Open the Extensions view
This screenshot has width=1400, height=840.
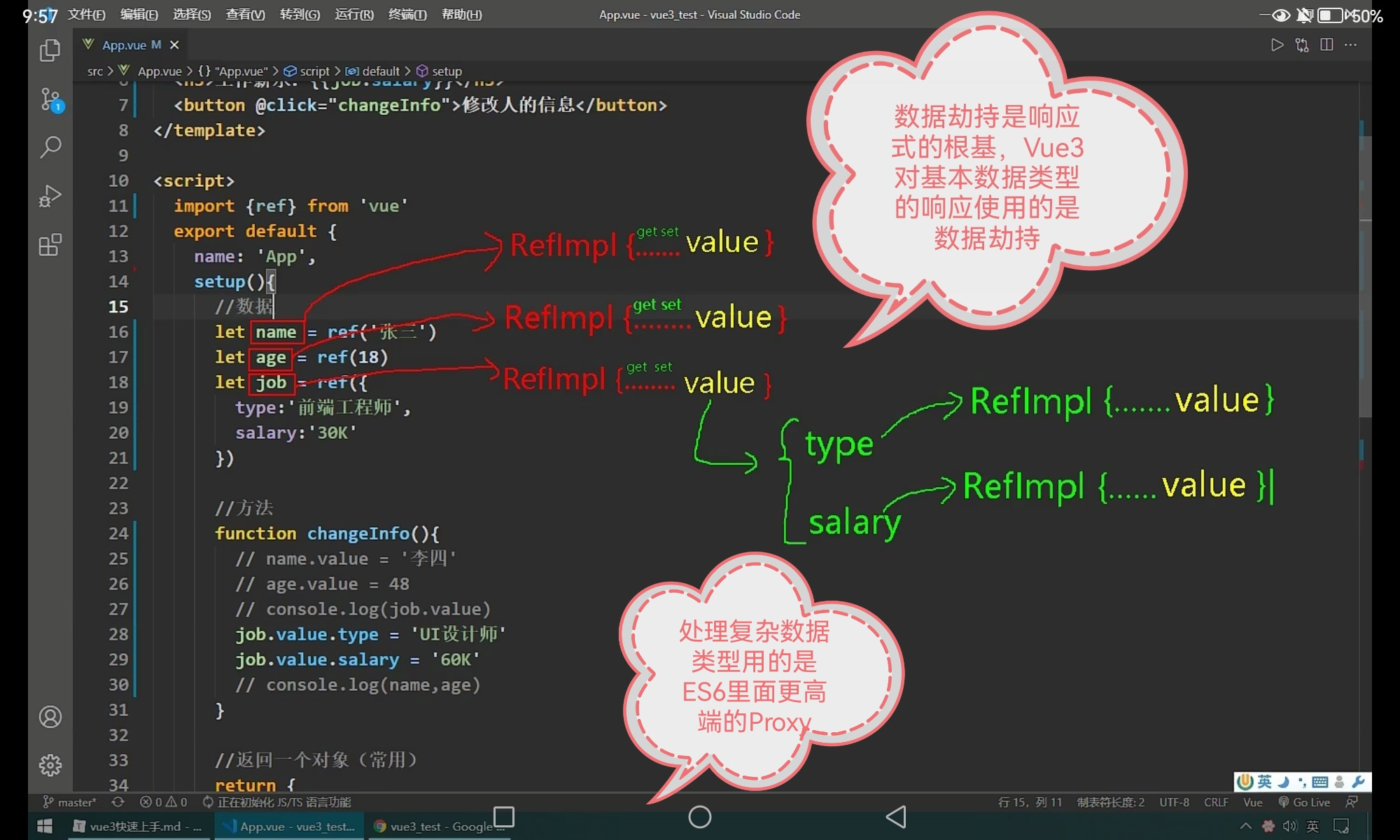(50, 245)
